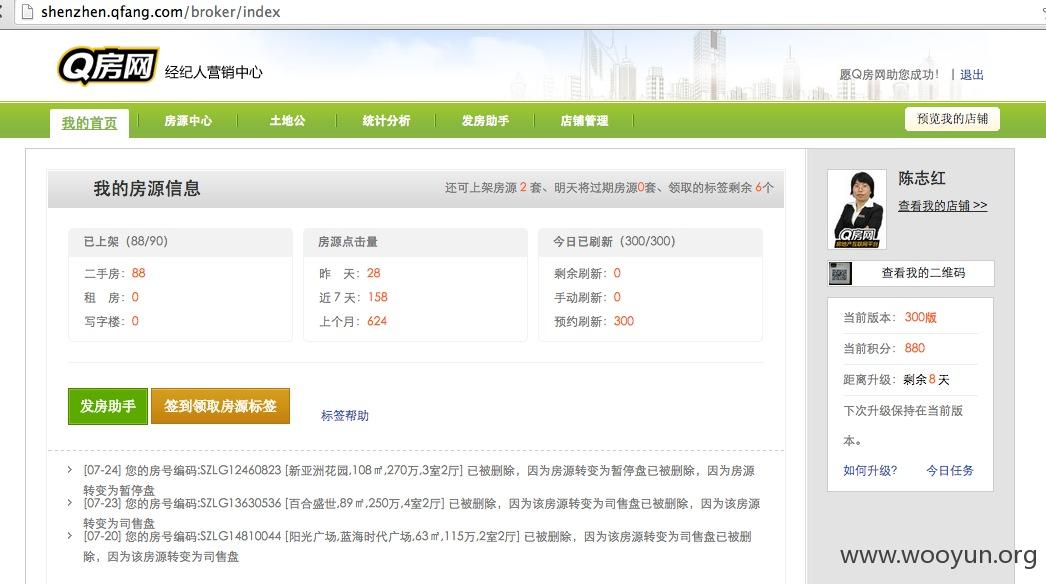
Task: Expand the 07-20 notification arrow
Action: [x=69, y=535]
